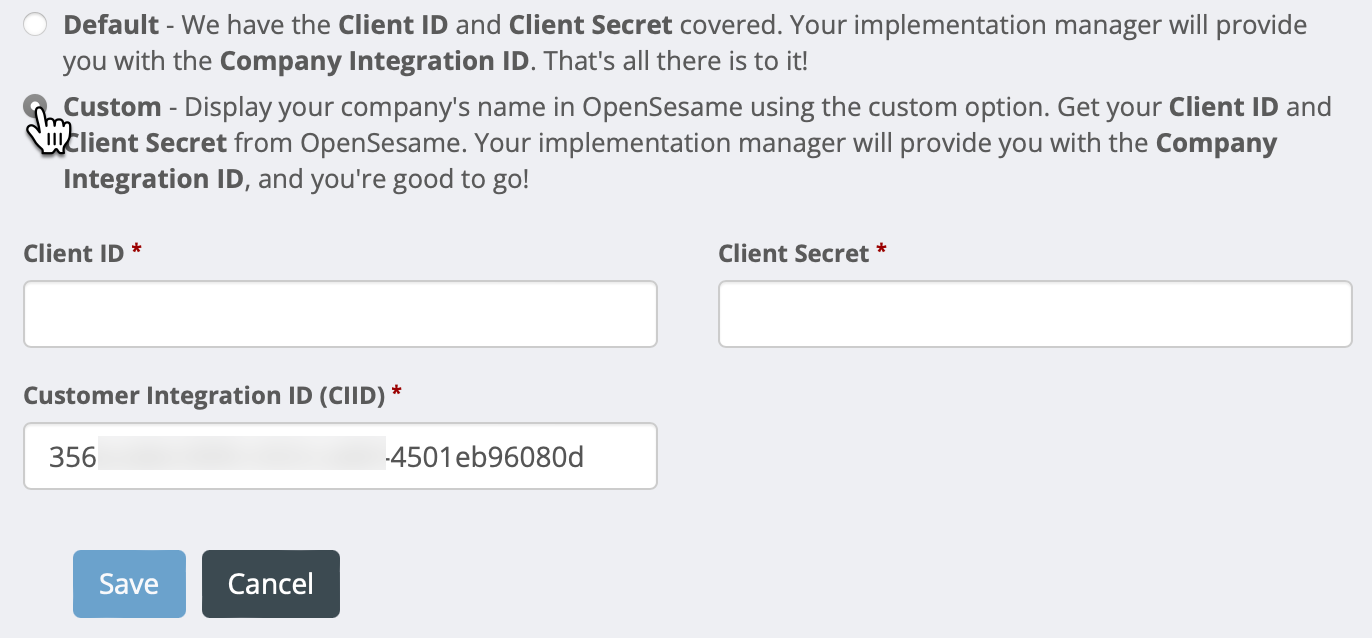Screen dimensions: 1372x638
Task: Focus the Client Secret text box
Action: click(x=1035, y=314)
